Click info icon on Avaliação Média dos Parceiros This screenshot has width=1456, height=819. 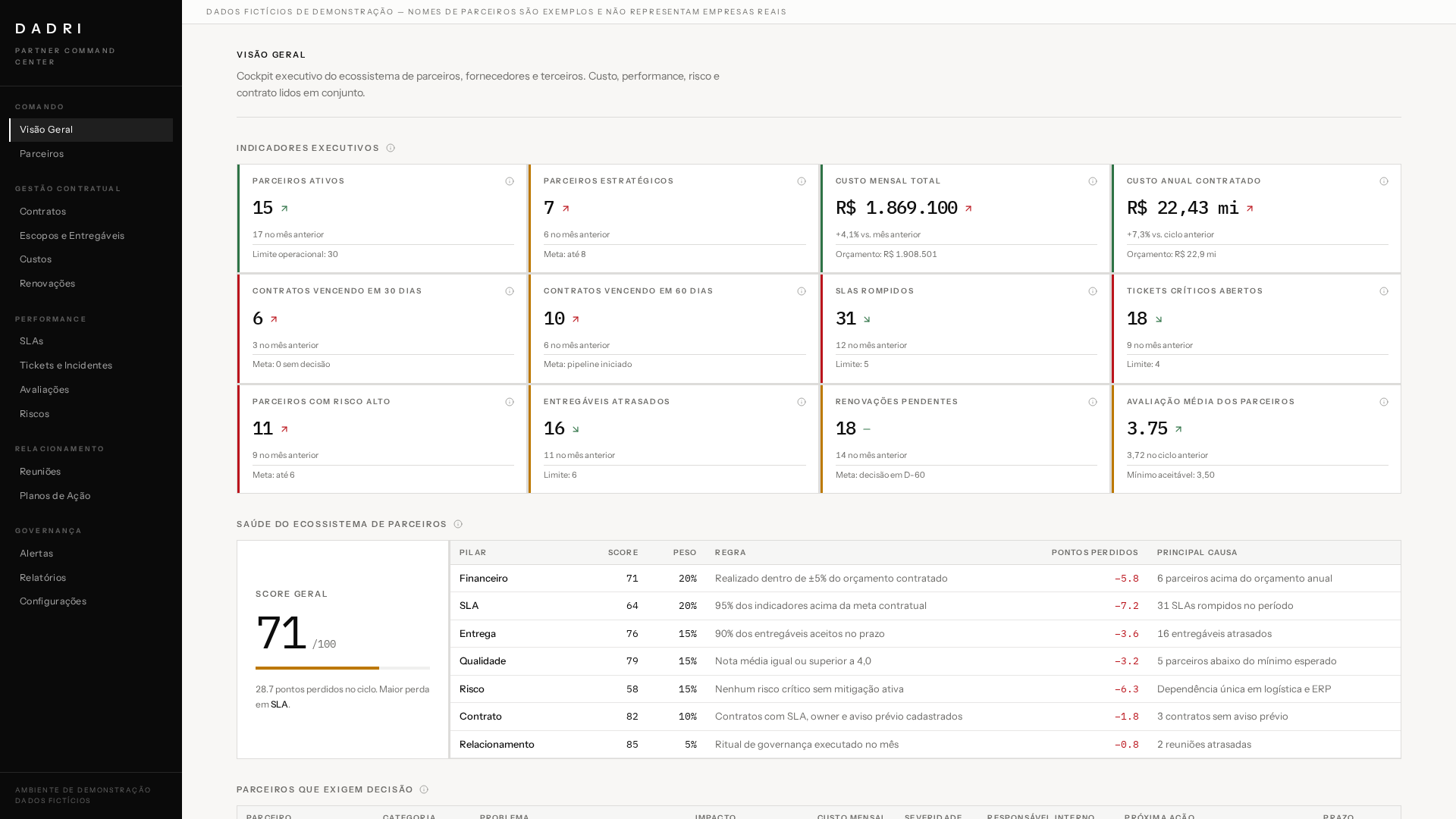click(x=1384, y=402)
